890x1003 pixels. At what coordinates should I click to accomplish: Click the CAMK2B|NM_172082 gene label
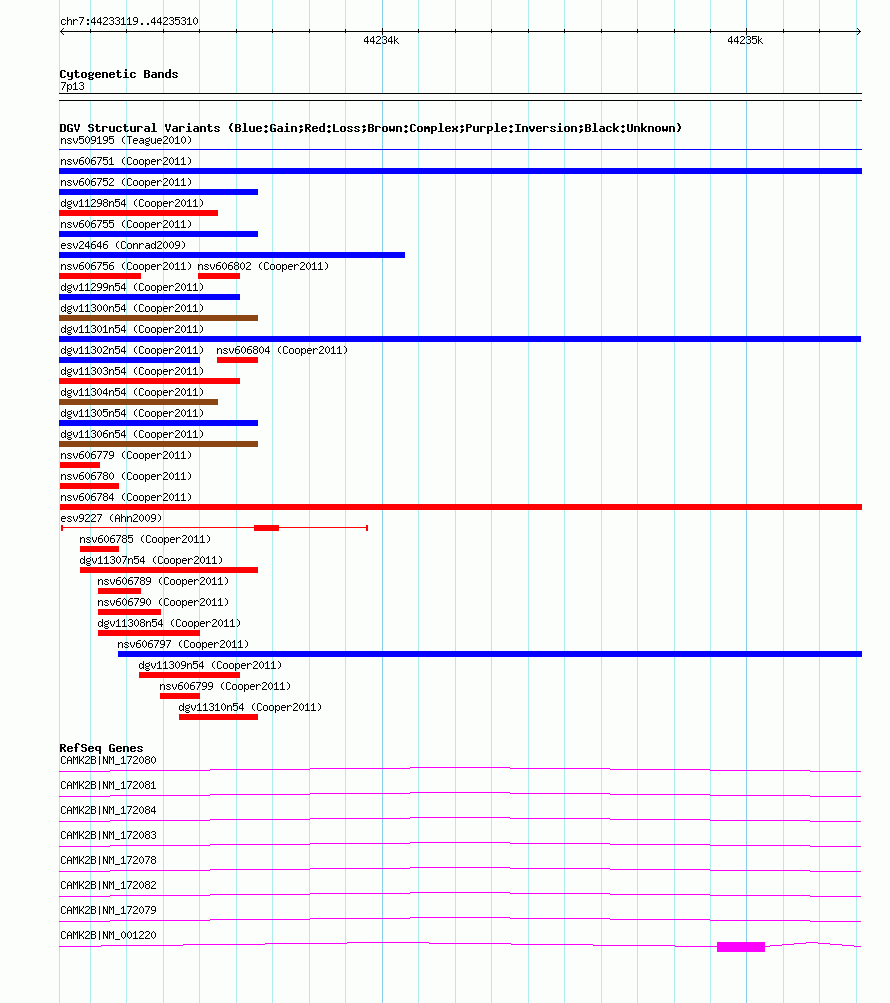[x=108, y=885]
